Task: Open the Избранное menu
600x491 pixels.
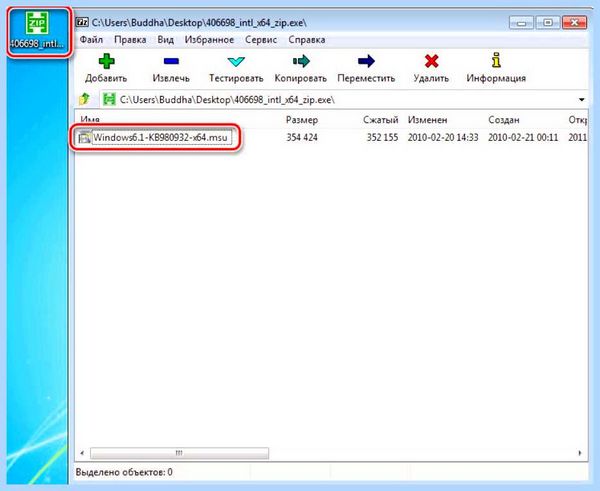Action: (x=209, y=40)
